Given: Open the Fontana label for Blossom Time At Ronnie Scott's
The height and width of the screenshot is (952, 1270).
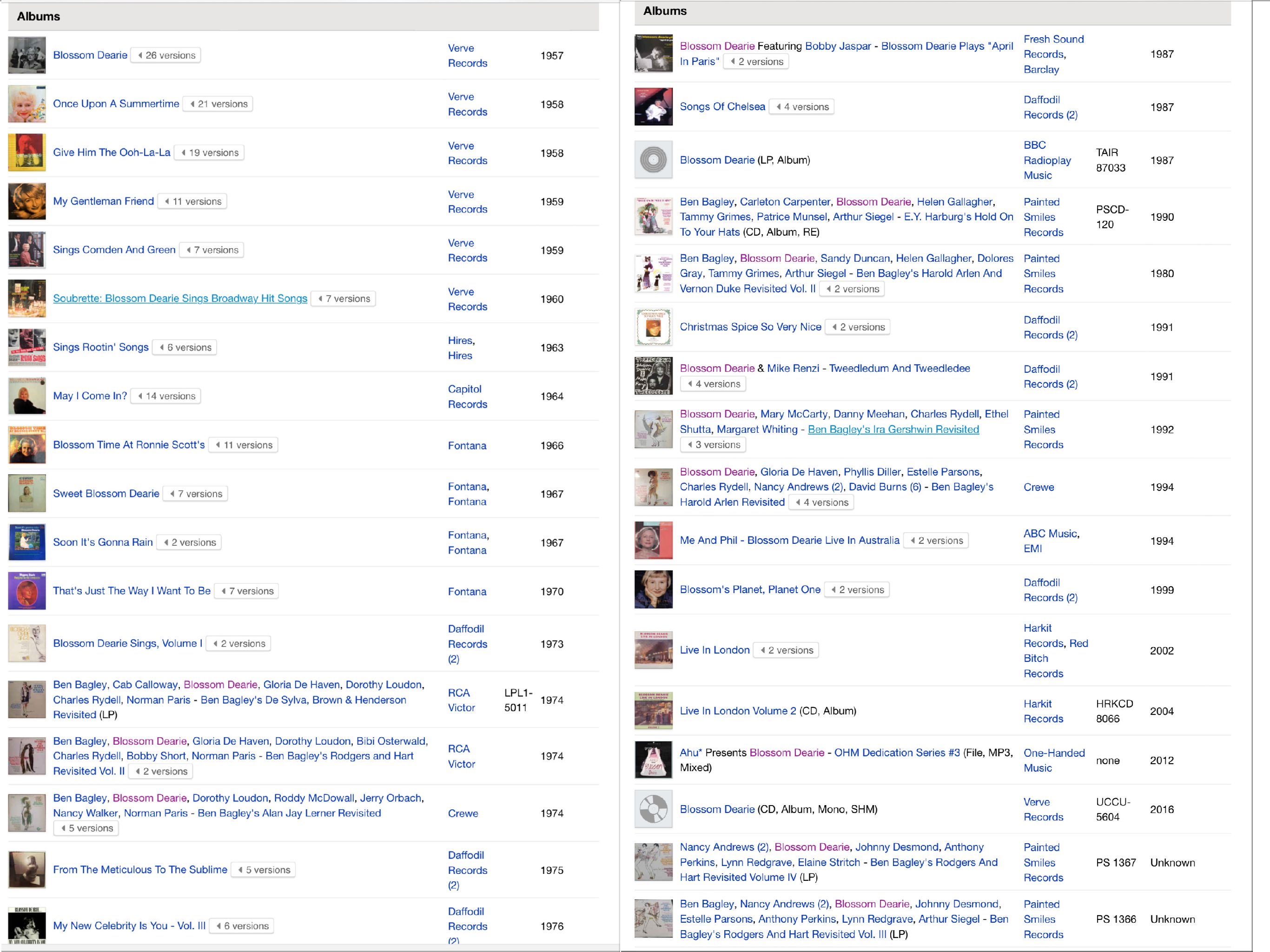Looking at the screenshot, I should [x=467, y=446].
